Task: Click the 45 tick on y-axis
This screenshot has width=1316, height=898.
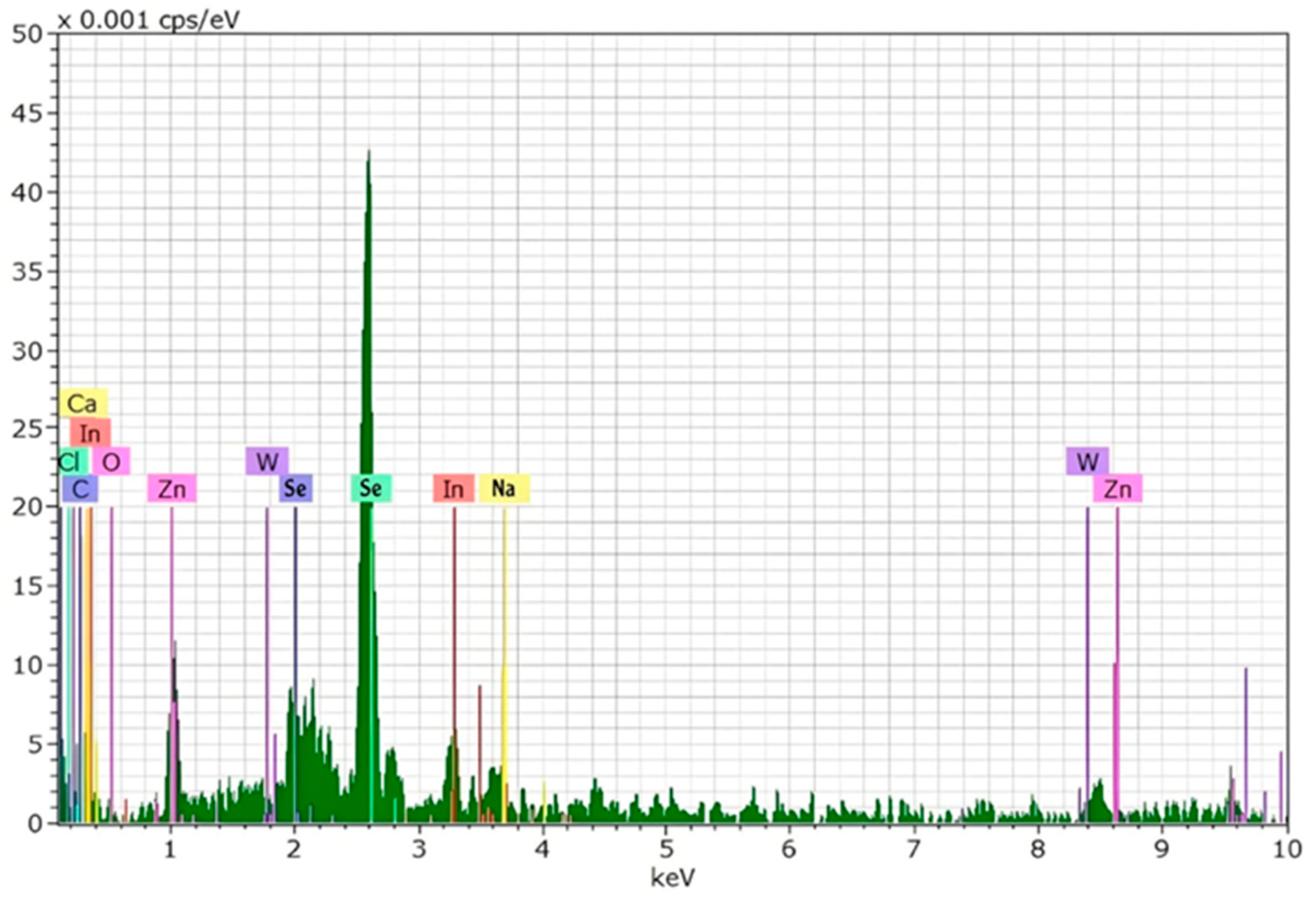Action: point(27,114)
